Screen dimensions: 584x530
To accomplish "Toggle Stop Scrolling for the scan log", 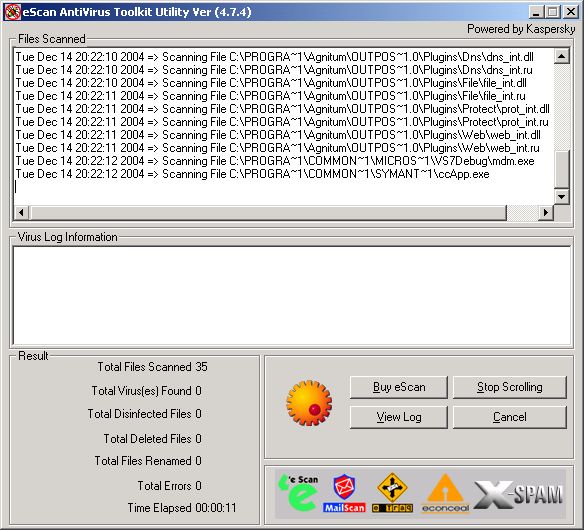I will [510, 387].
